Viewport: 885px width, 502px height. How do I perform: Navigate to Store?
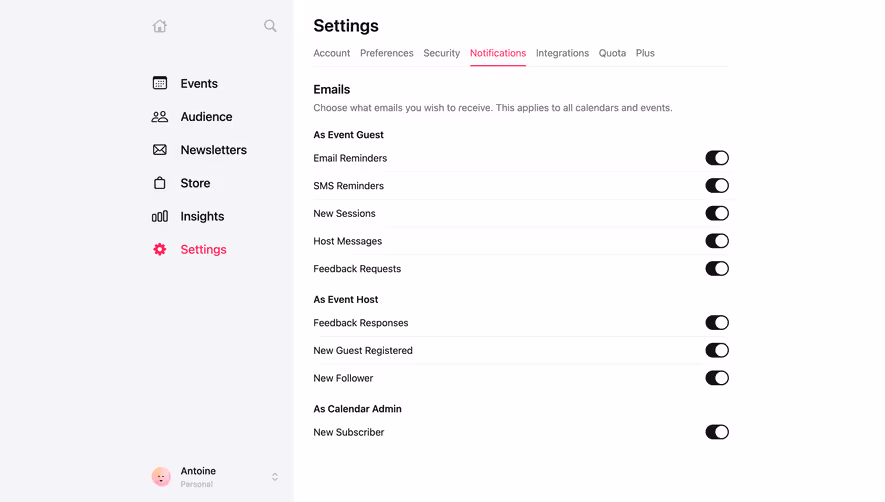click(x=195, y=184)
